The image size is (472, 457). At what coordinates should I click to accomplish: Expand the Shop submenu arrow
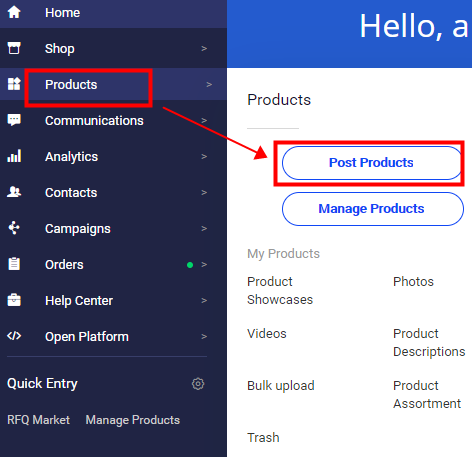204,49
